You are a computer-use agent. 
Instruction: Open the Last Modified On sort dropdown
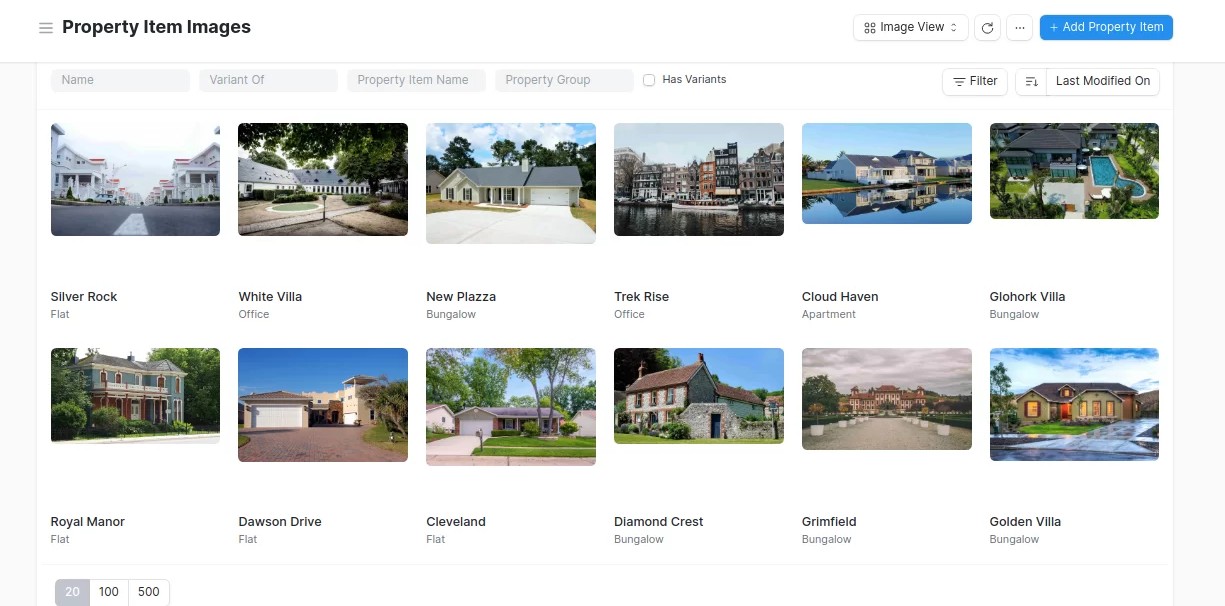point(1102,81)
